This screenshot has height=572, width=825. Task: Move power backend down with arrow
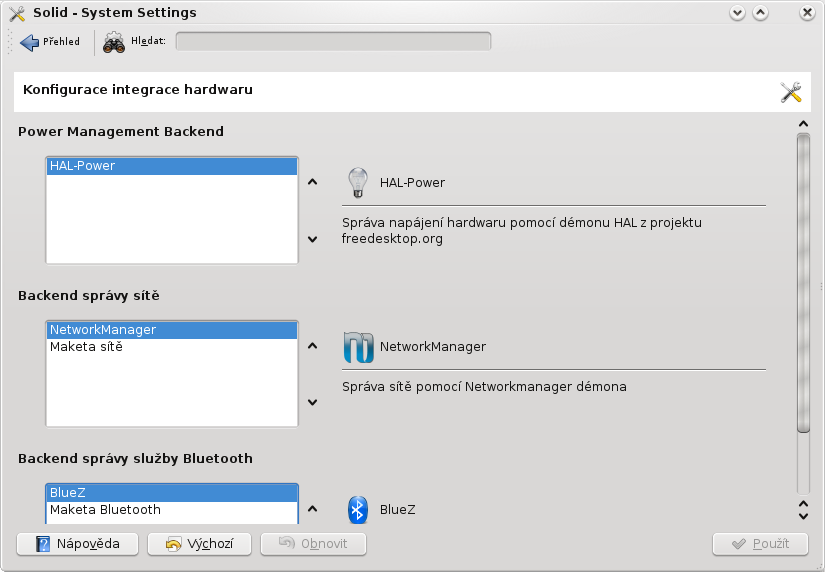point(313,239)
